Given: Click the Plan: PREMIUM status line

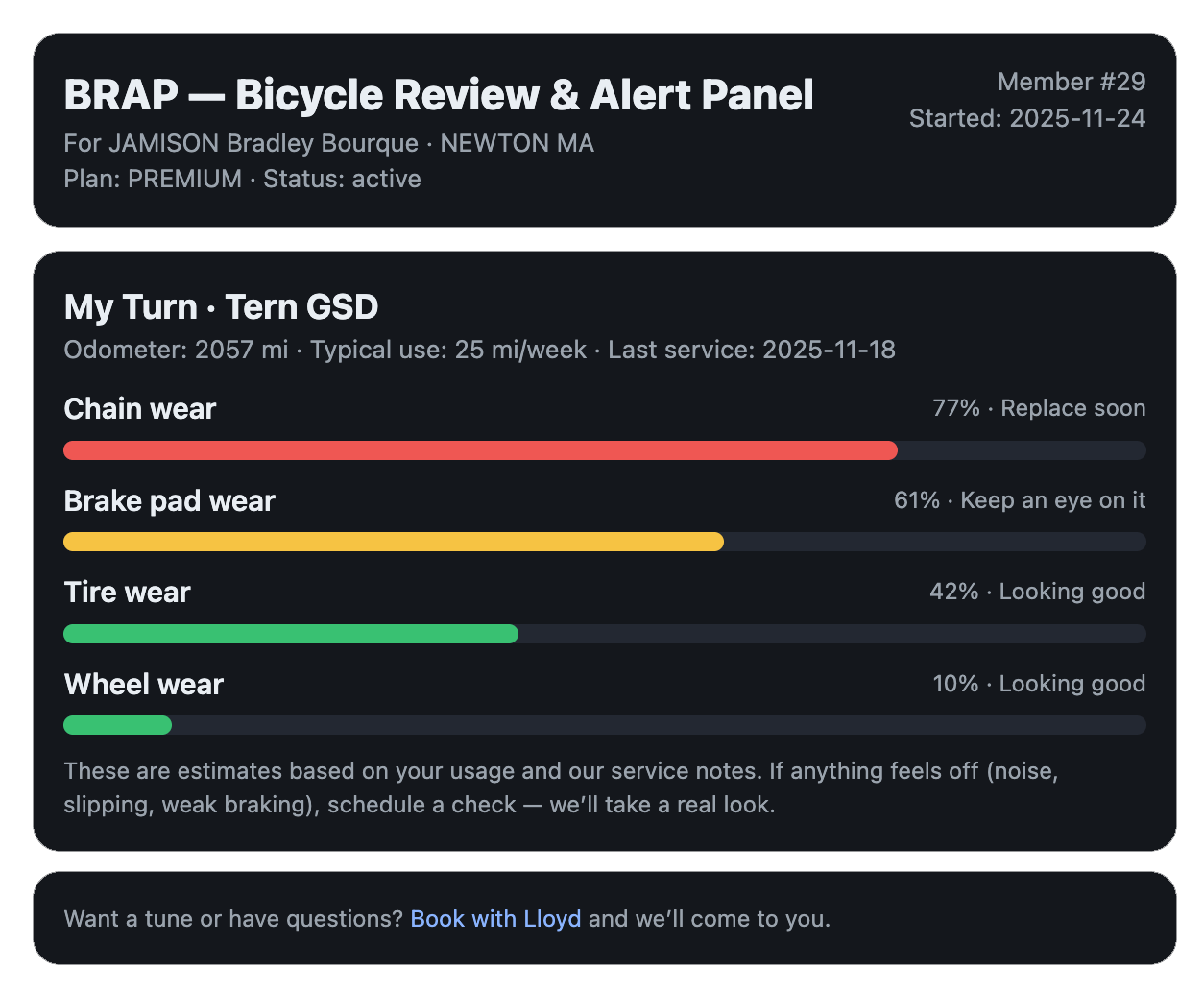Looking at the screenshot, I should [242, 180].
